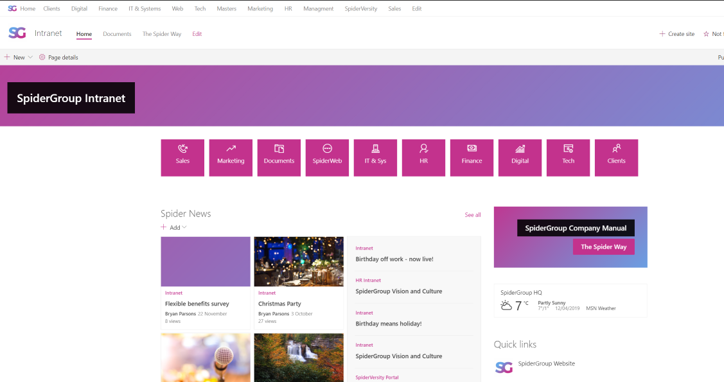
Task: Open the Clients tile
Action: [x=616, y=158]
